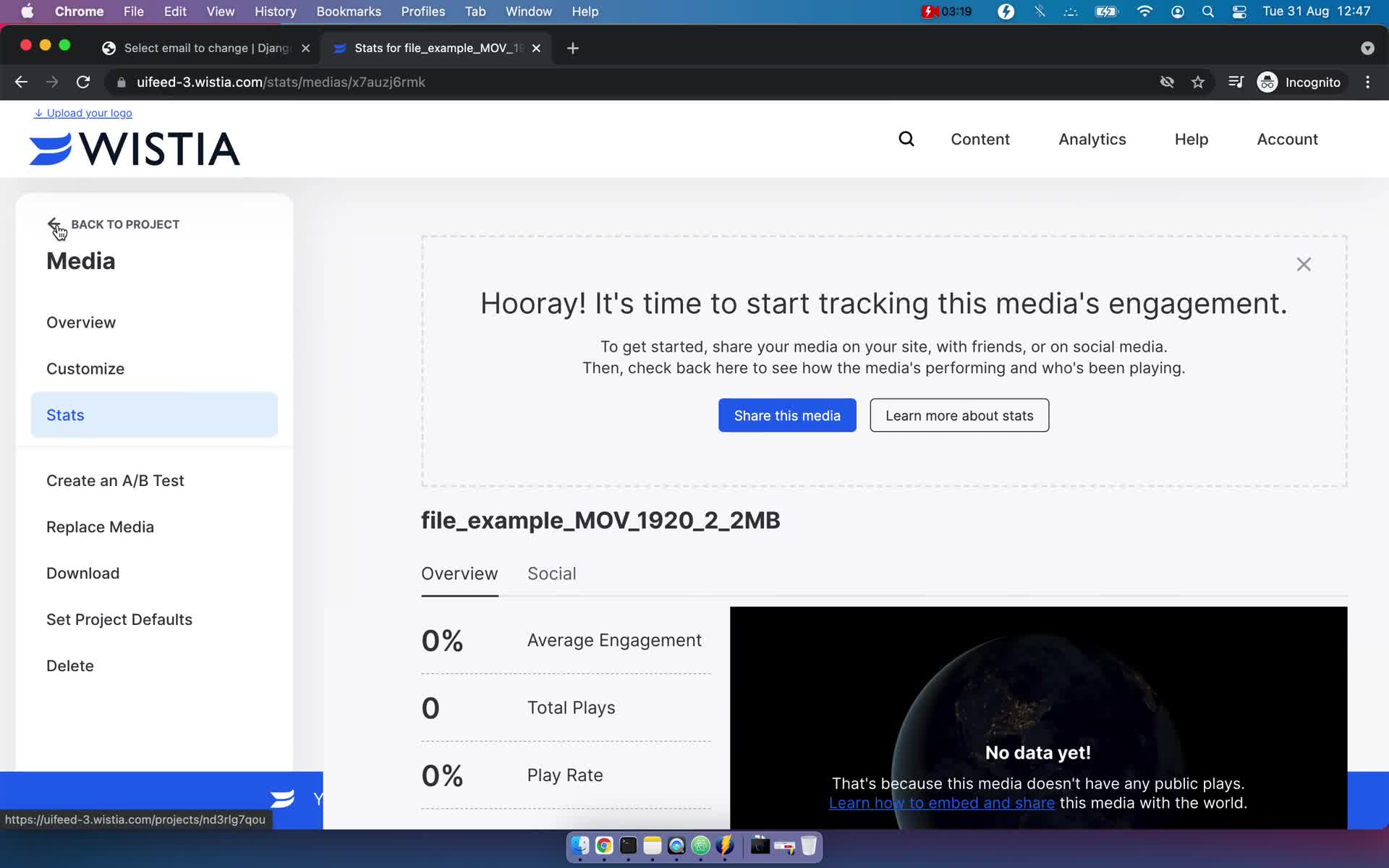Switch to the Social tab
Viewport: 1389px width, 868px height.
[551, 574]
